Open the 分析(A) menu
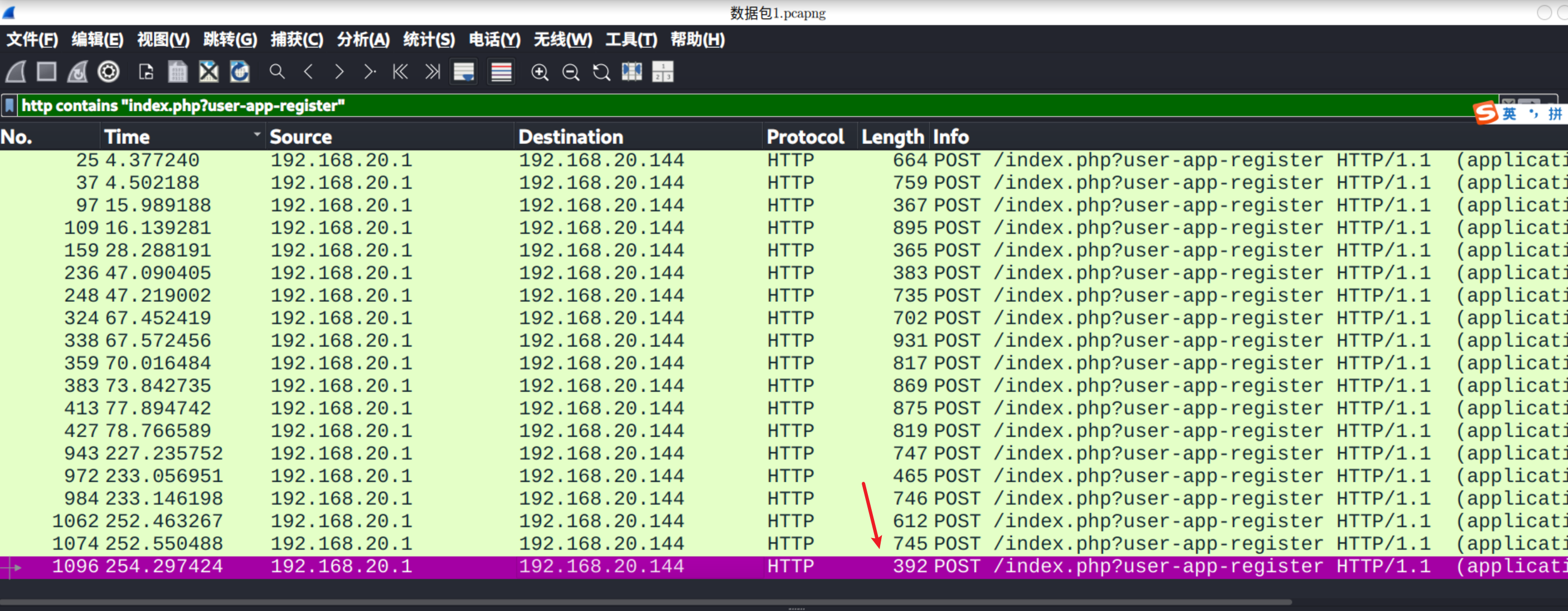Image resolution: width=1568 pixels, height=611 pixels. coord(363,40)
